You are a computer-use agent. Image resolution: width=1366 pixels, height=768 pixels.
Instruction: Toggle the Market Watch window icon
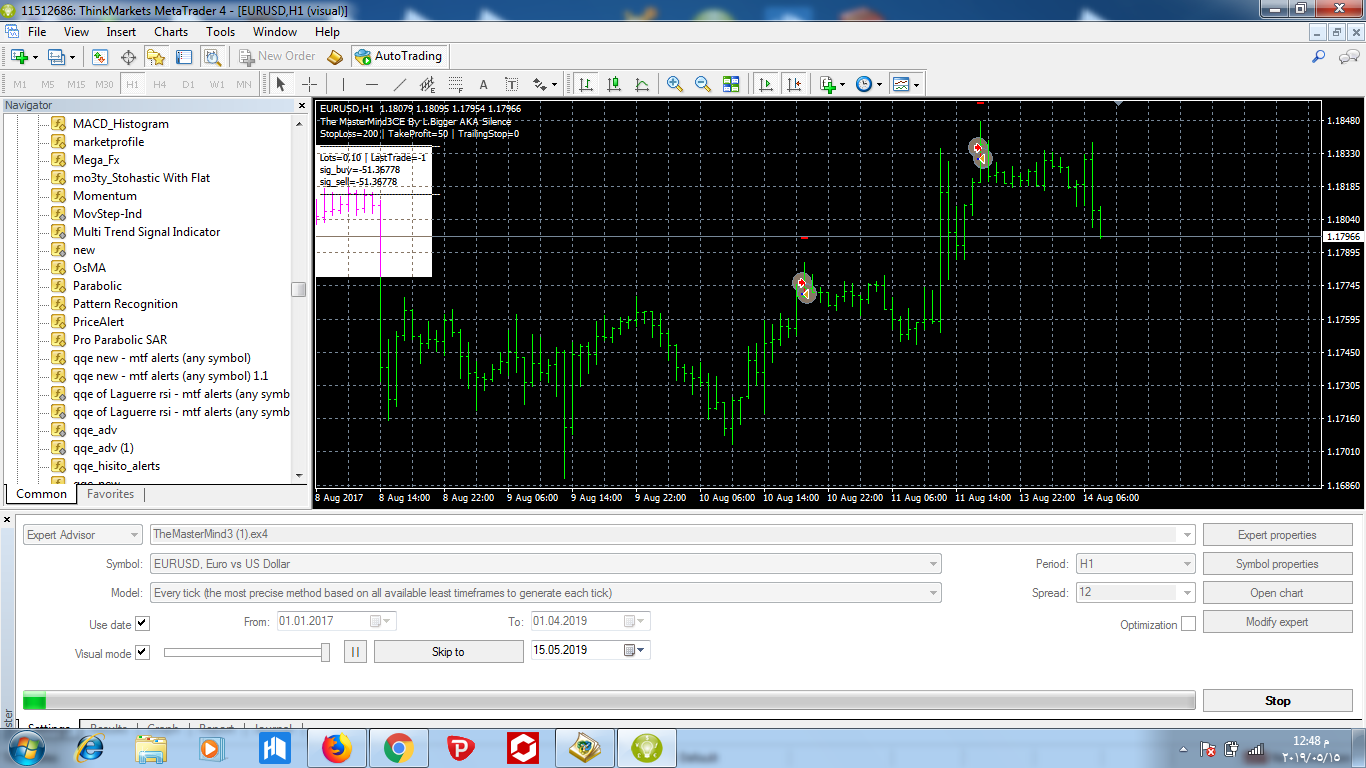pyautogui.click(x=100, y=56)
